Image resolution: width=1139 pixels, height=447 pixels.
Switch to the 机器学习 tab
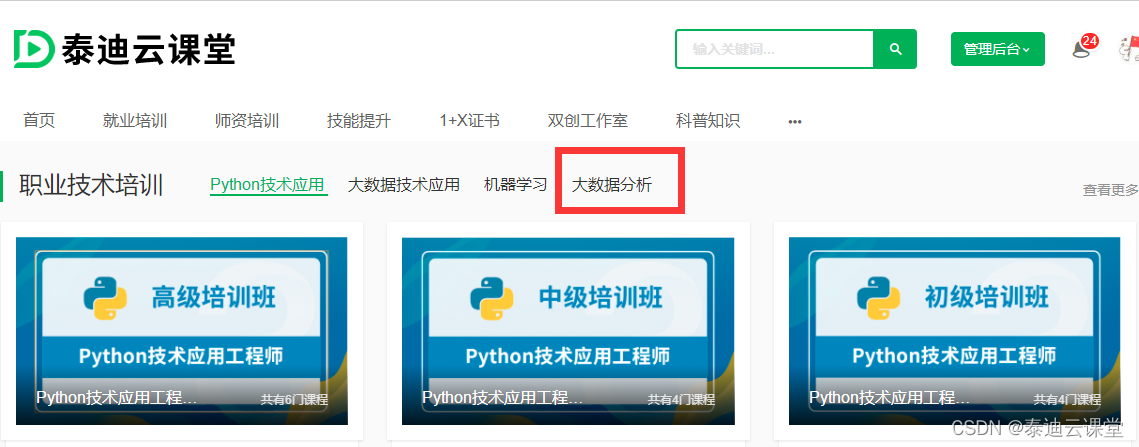pos(515,185)
